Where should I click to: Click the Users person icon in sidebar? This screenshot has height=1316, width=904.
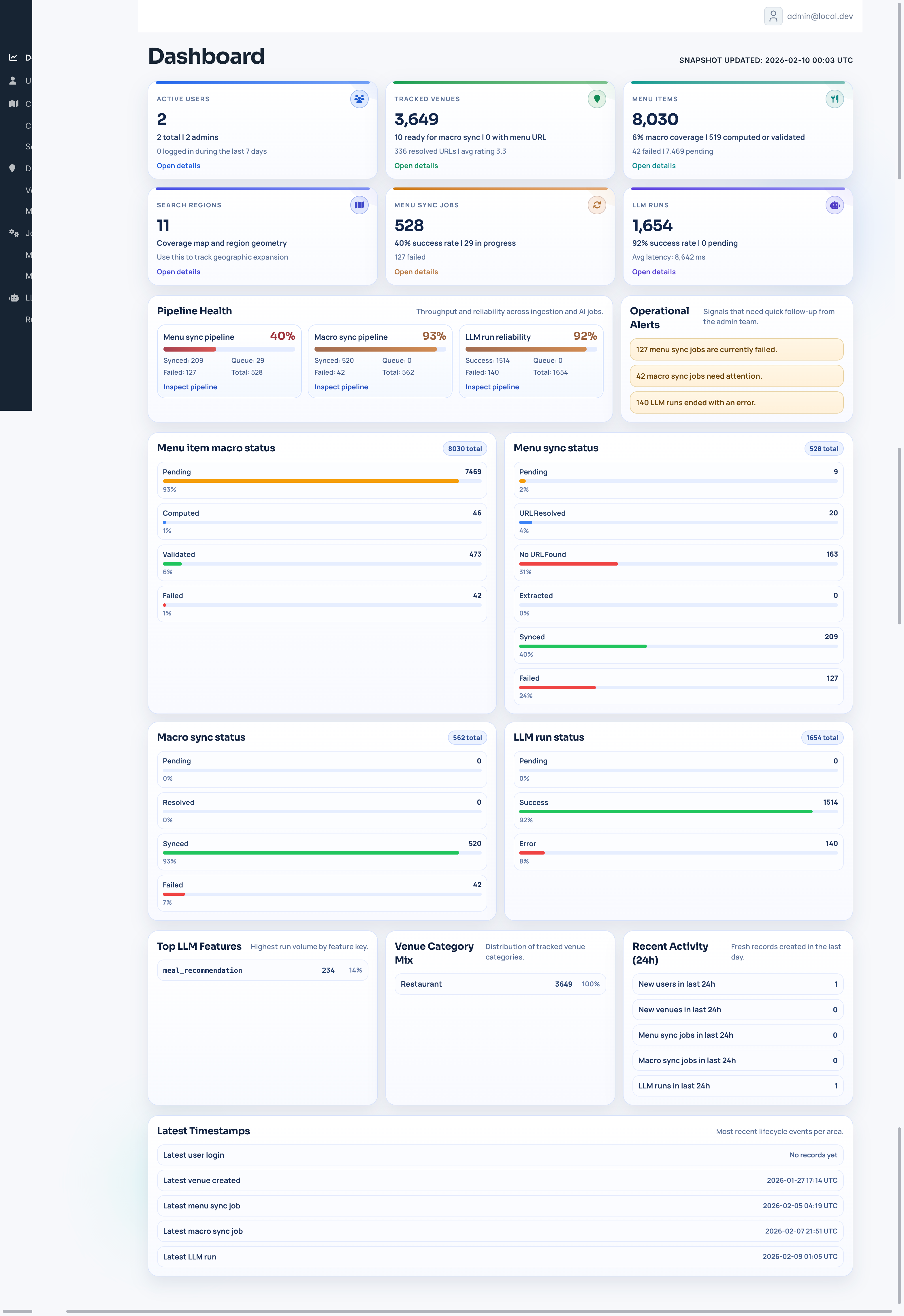13,80
